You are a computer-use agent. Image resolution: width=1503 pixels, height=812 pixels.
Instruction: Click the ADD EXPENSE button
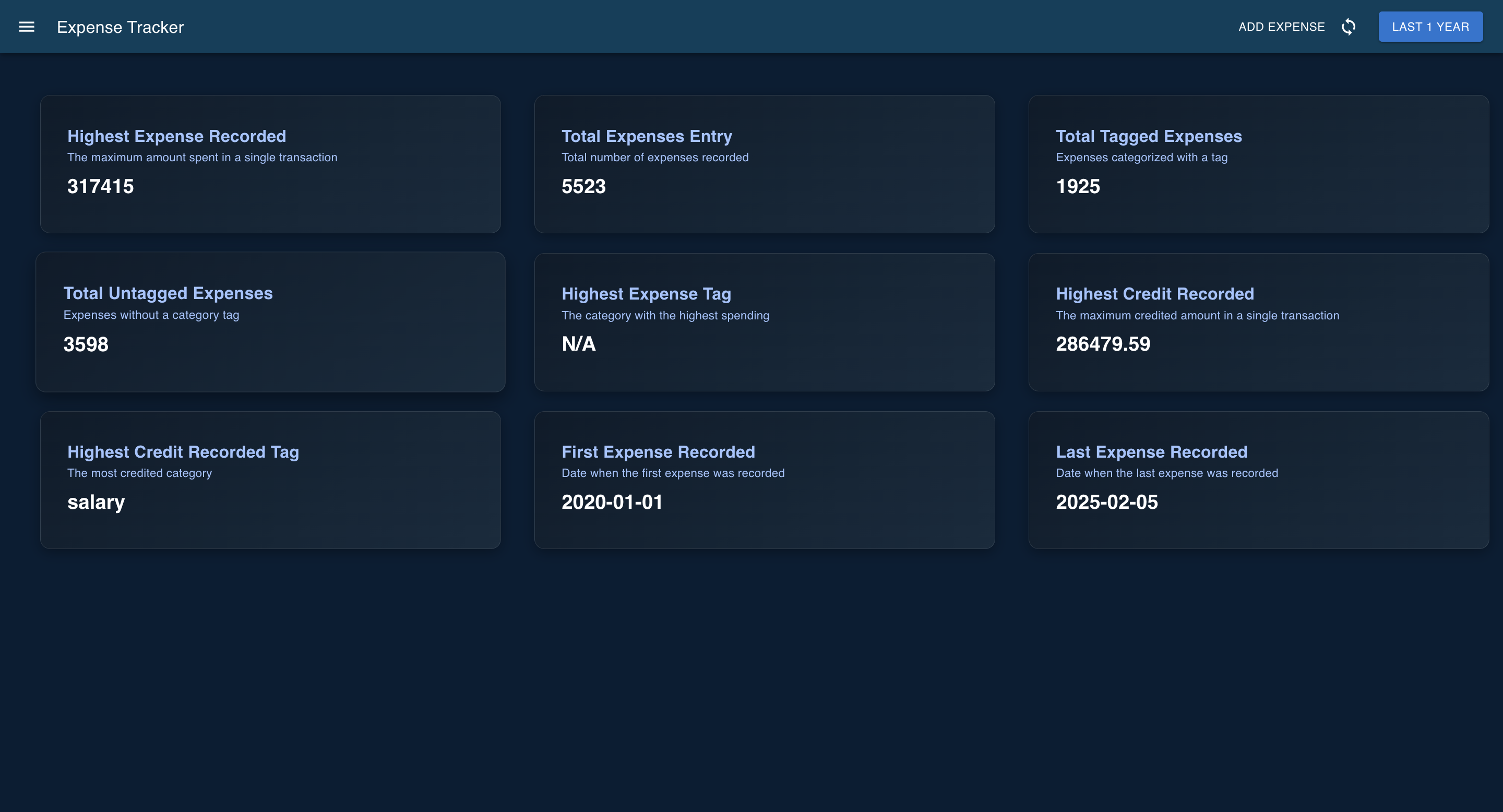[1281, 27]
